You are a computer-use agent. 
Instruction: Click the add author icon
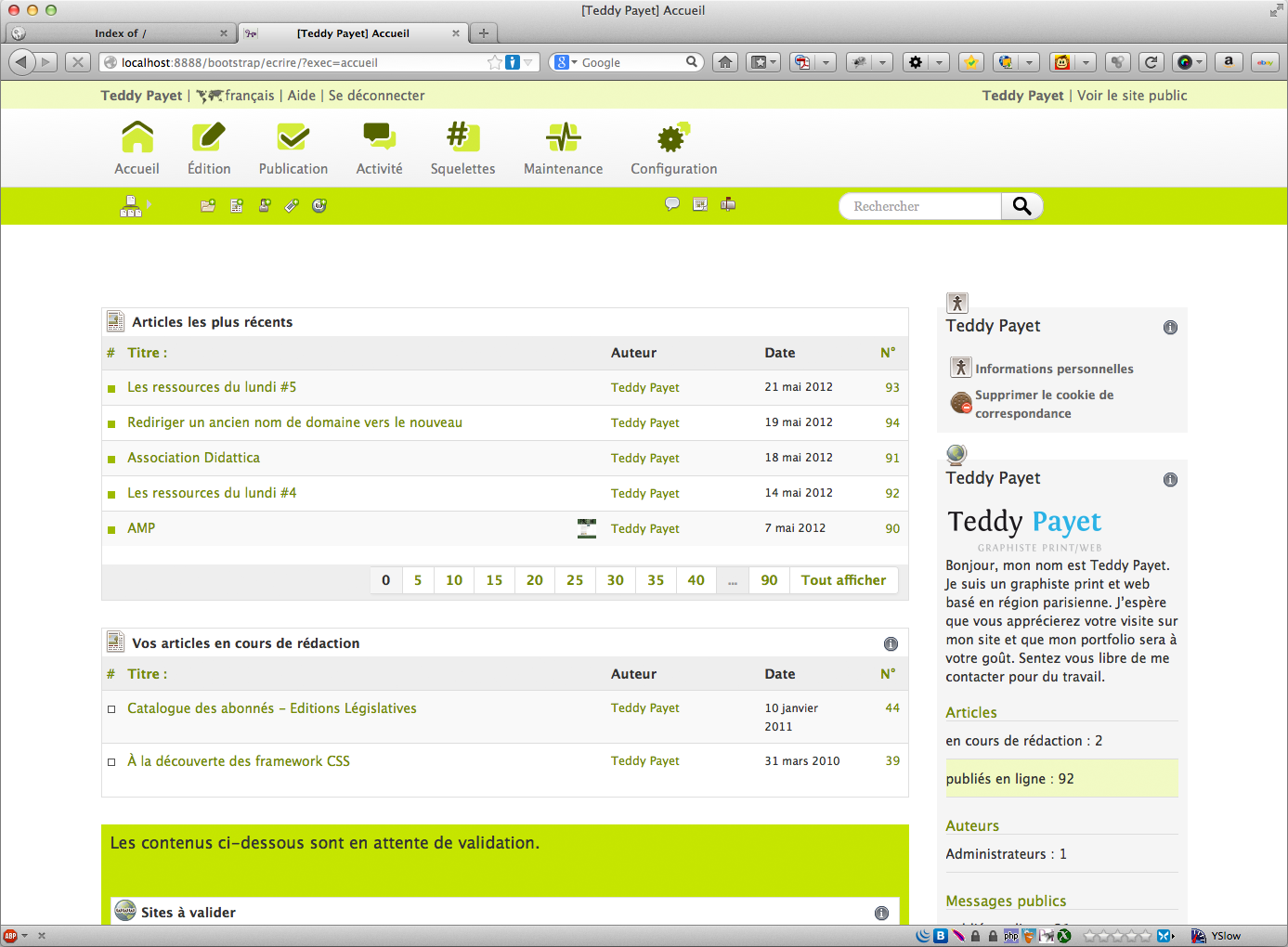click(x=265, y=205)
